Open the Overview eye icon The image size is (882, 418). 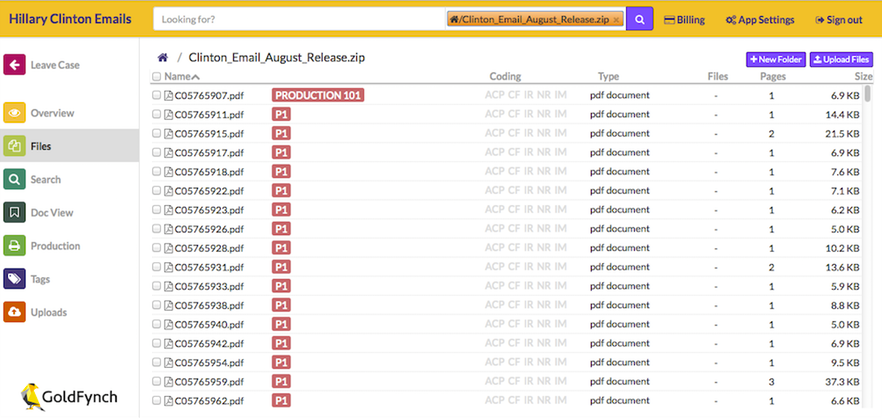tap(14, 113)
